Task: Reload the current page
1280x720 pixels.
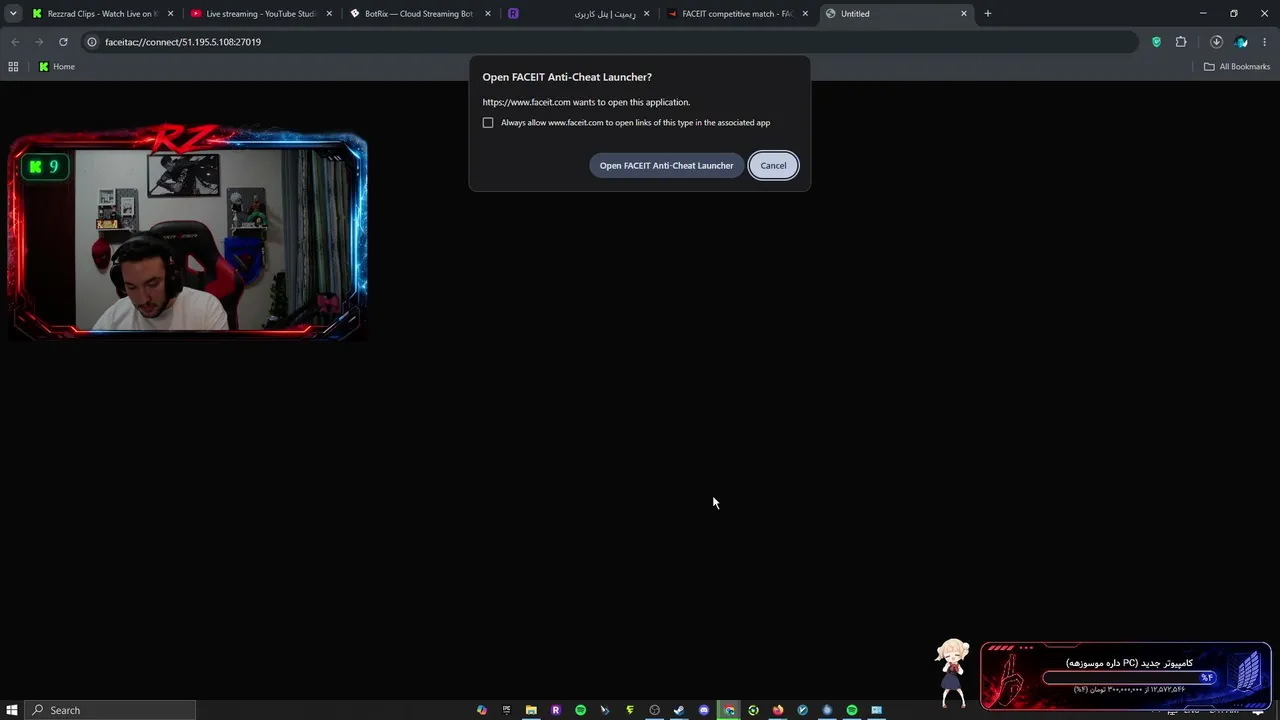Action: [x=63, y=42]
